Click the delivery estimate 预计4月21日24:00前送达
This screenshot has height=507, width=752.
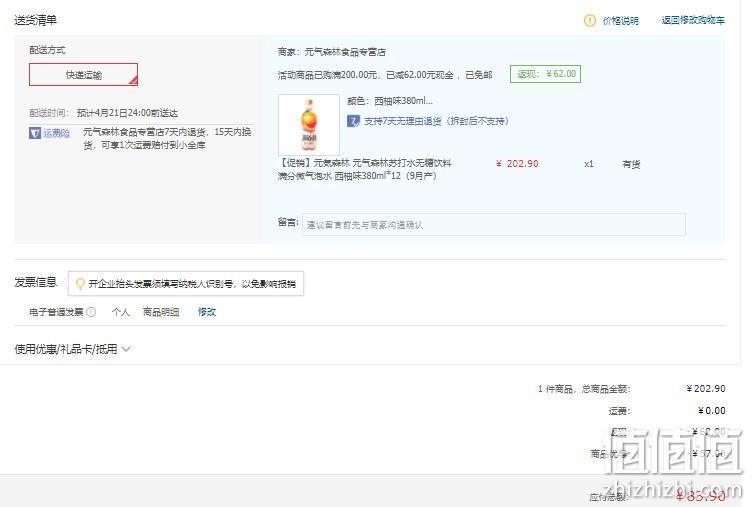point(127,113)
